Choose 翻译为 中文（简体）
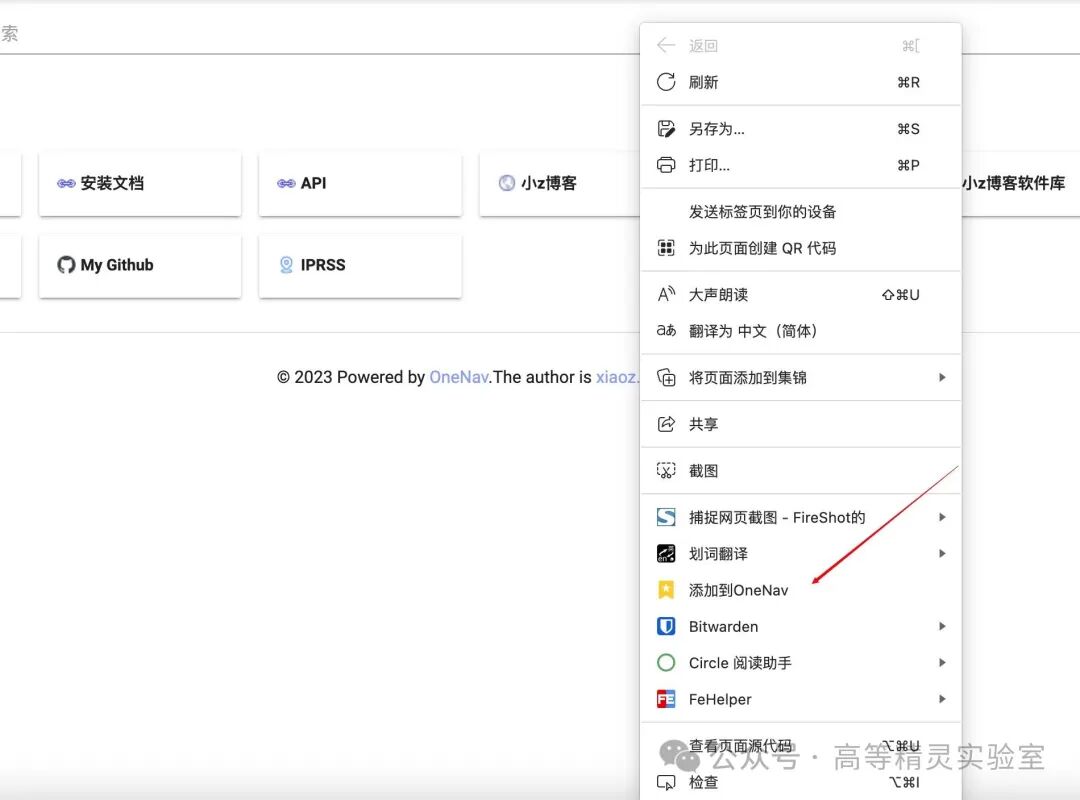 (x=800, y=331)
